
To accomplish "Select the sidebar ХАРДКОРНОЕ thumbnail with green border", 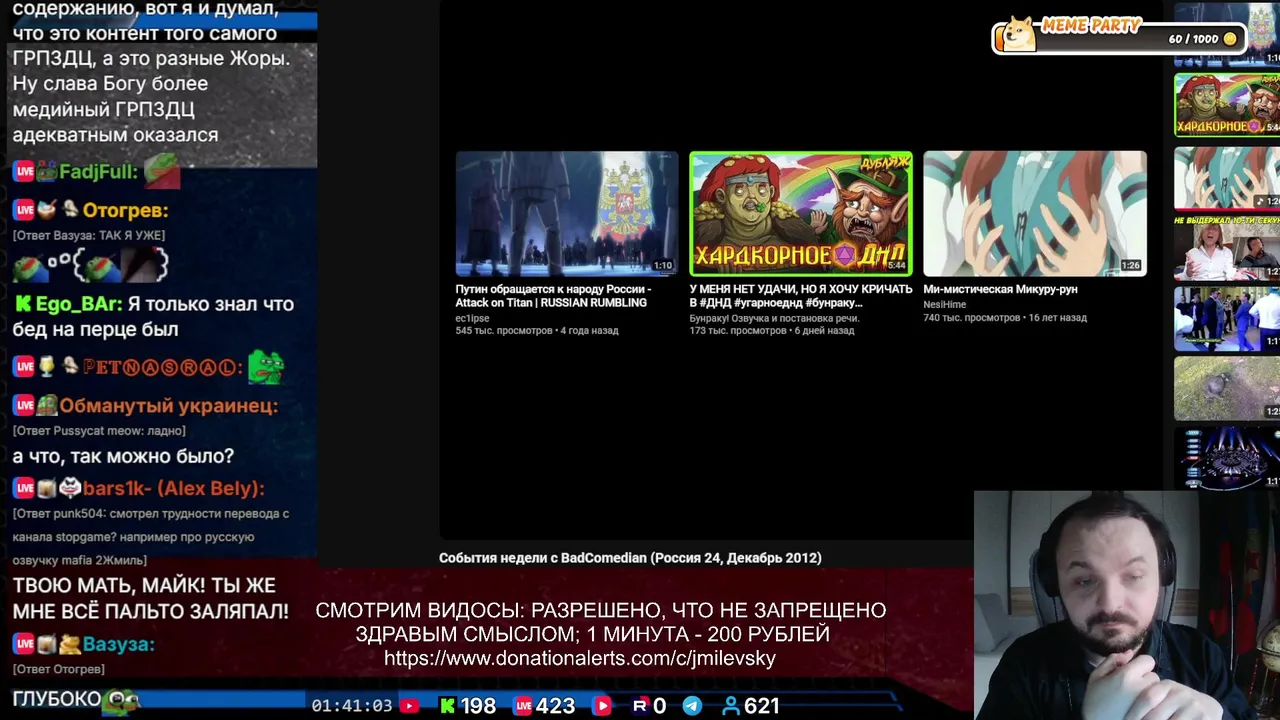I will tap(1227, 105).
